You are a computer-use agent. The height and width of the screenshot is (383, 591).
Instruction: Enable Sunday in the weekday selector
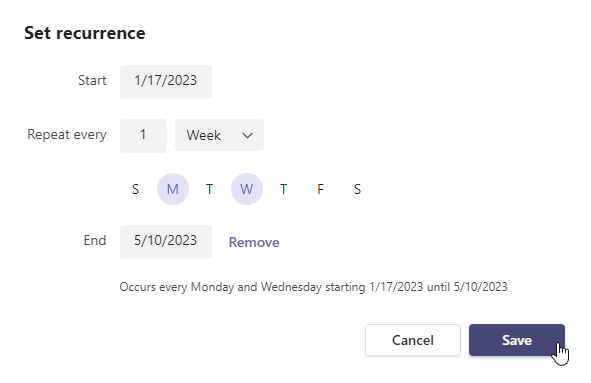coord(136,189)
